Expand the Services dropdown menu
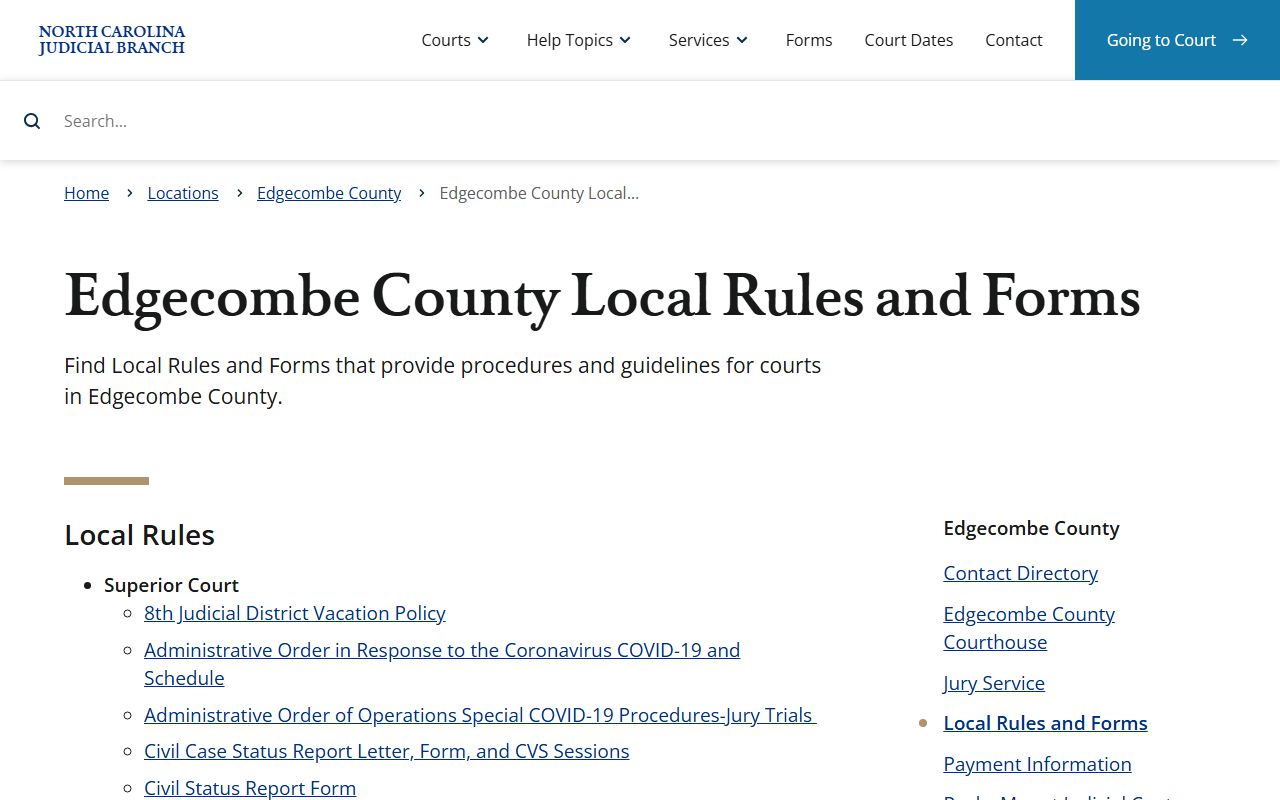The image size is (1280, 800). click(708, 40)
